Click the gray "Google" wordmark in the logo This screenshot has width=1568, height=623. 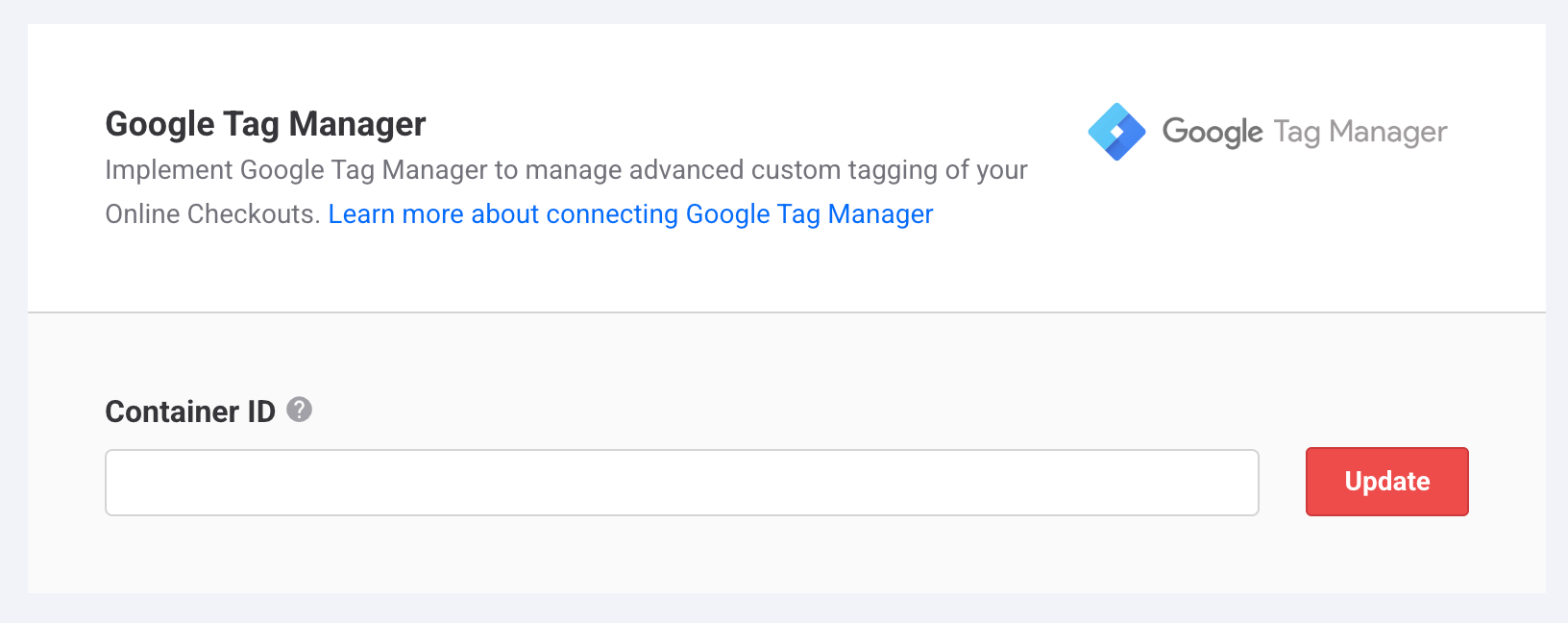tap(1213, 132)
